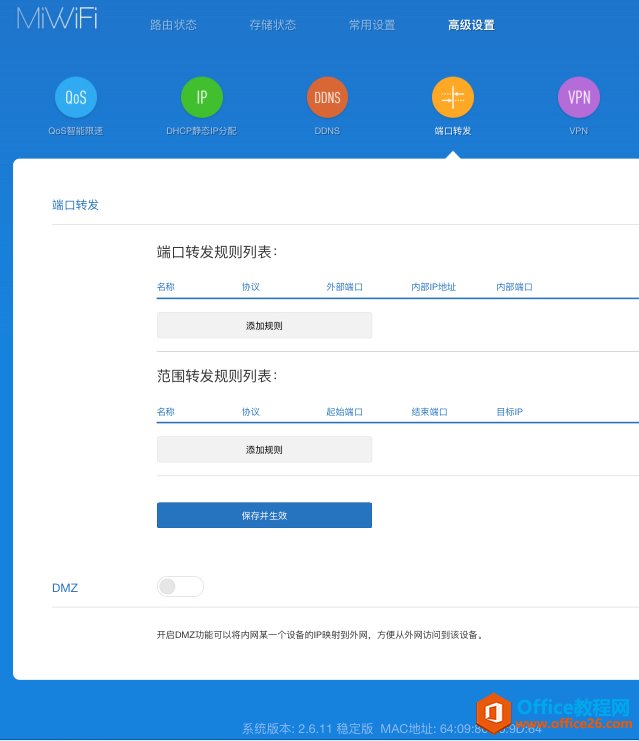Open the orange DDNS icon
639x741 pixels.
[327, 97]
